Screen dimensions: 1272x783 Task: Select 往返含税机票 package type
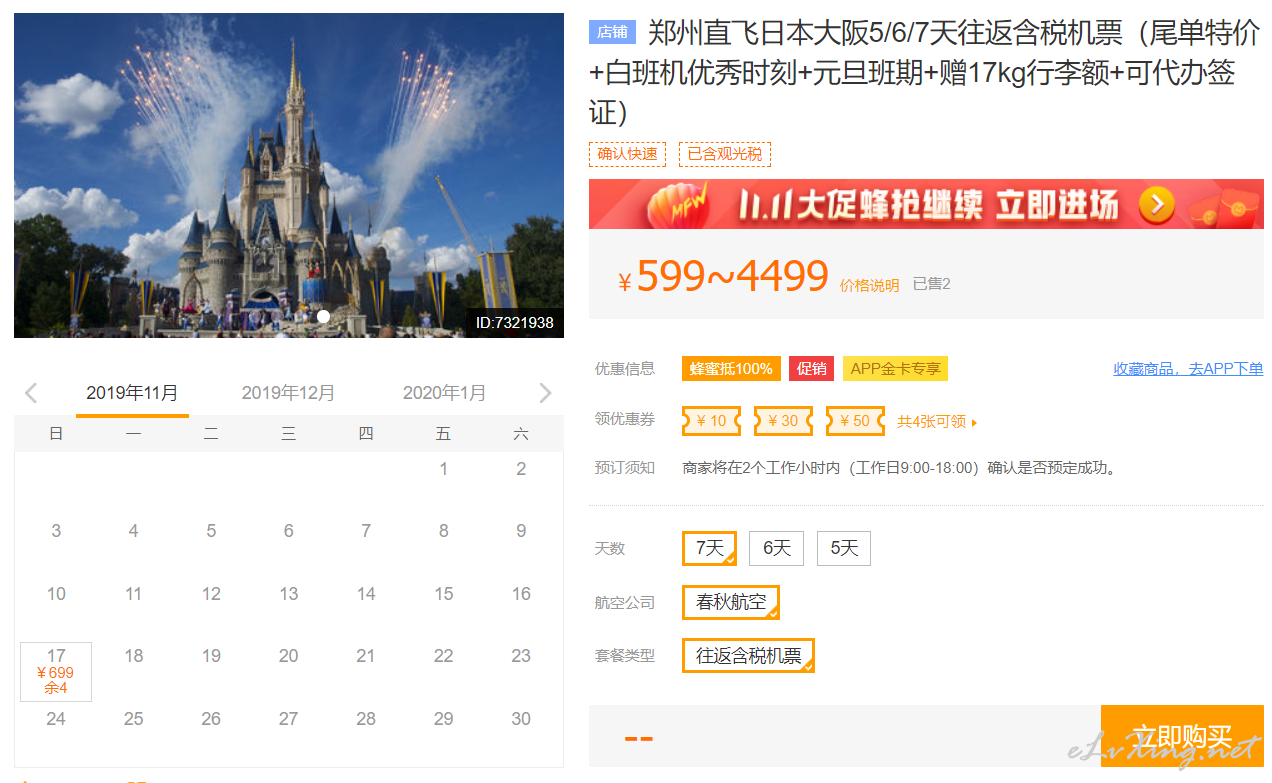[749, 656]
